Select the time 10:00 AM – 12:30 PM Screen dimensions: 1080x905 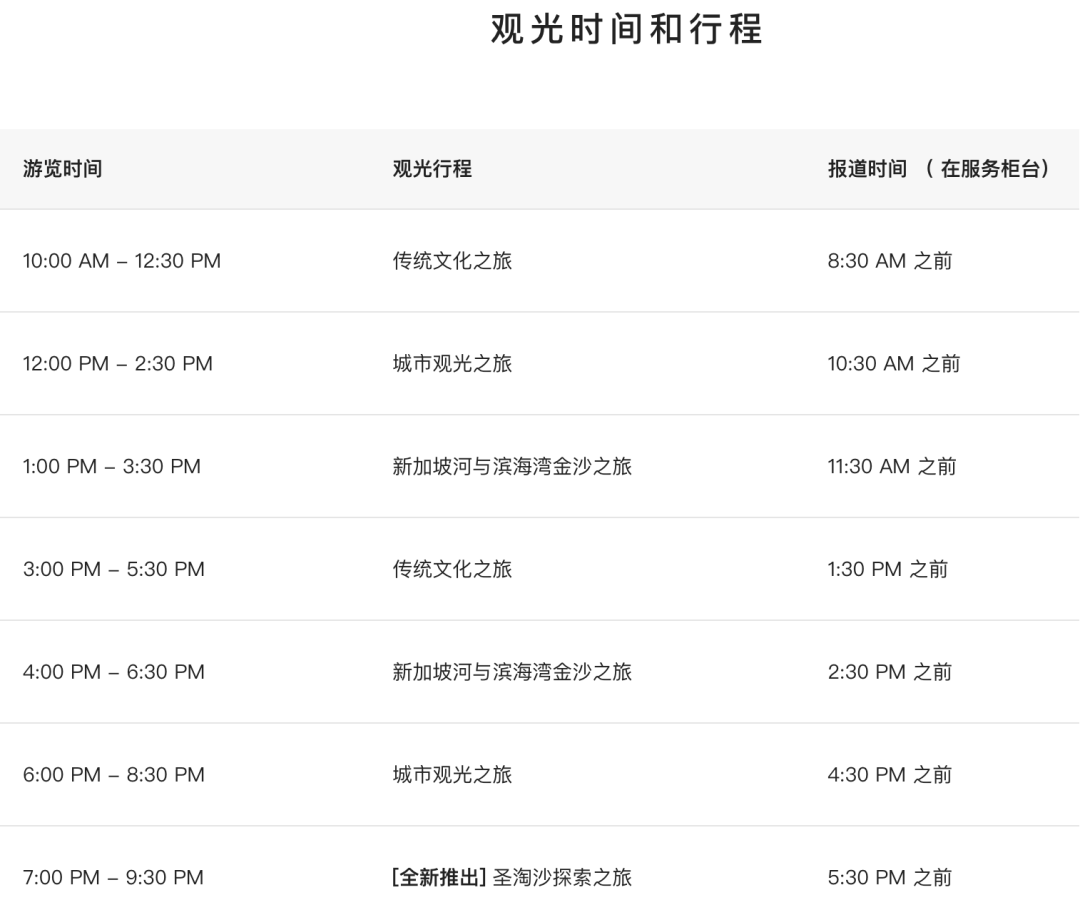(x=122, y=261)
